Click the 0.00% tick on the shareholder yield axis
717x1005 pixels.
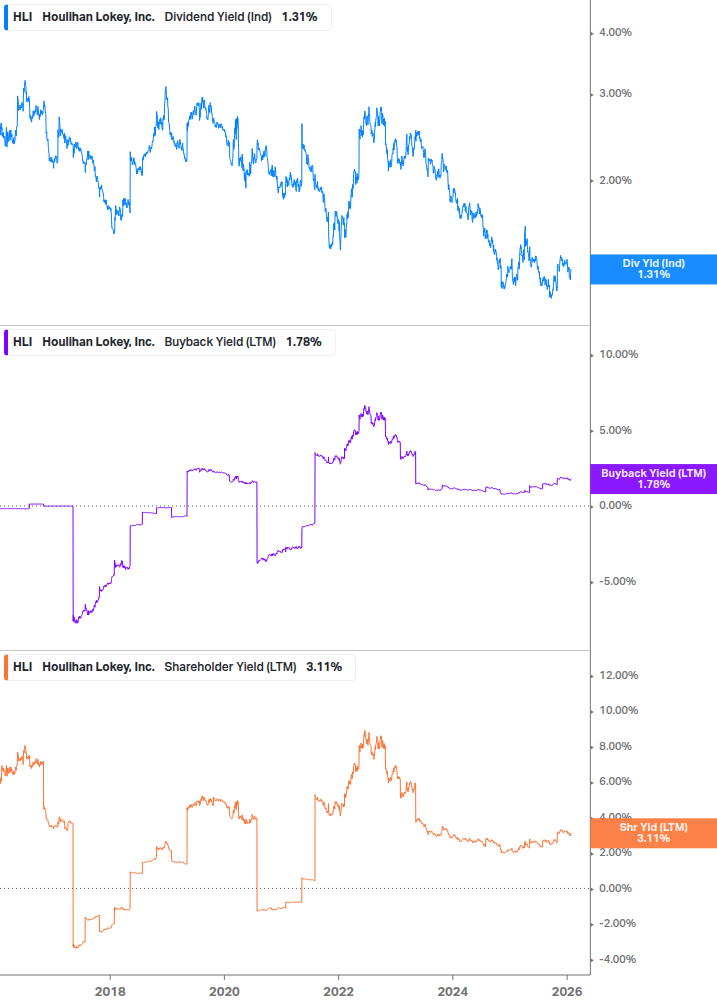pos(615,888)
